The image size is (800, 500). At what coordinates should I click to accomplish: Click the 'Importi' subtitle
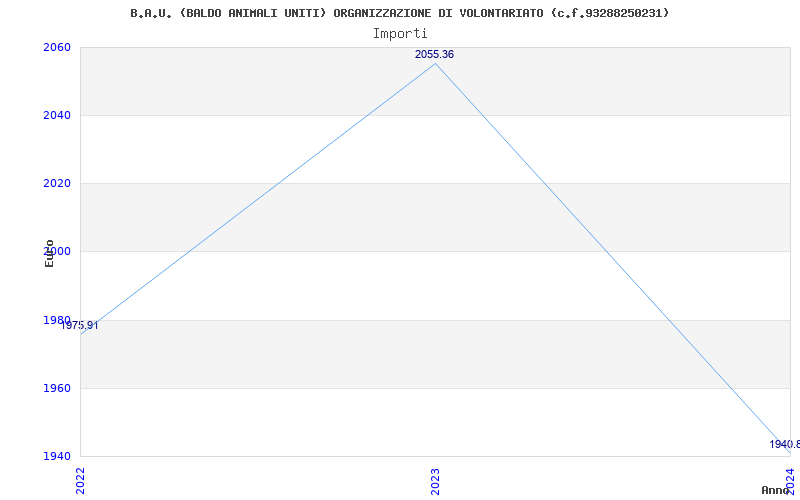click(399, 34)
